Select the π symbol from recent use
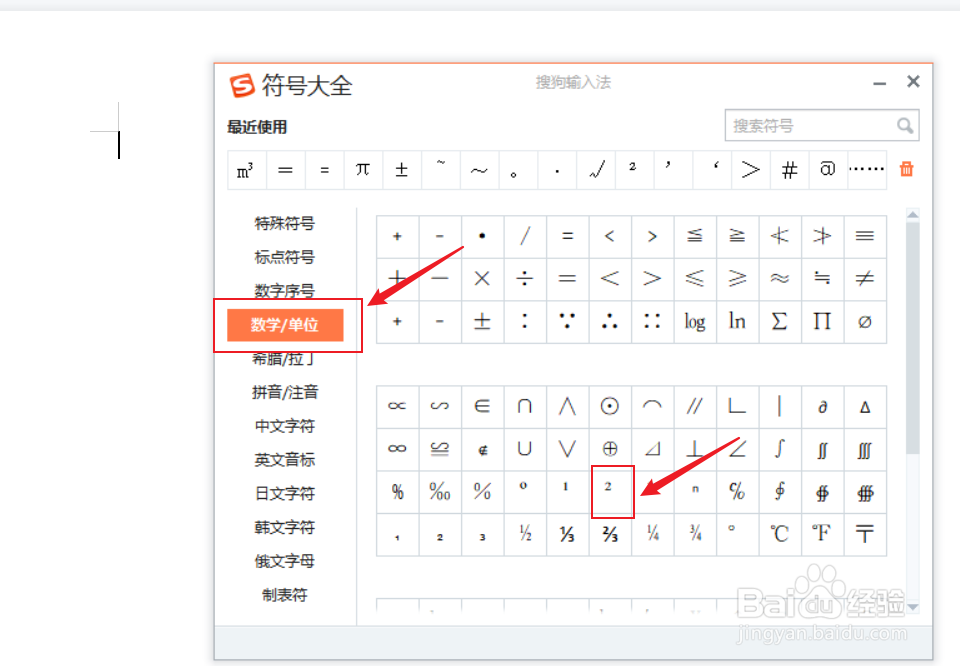Screen dimensions: 960x666 pos(363,170)
